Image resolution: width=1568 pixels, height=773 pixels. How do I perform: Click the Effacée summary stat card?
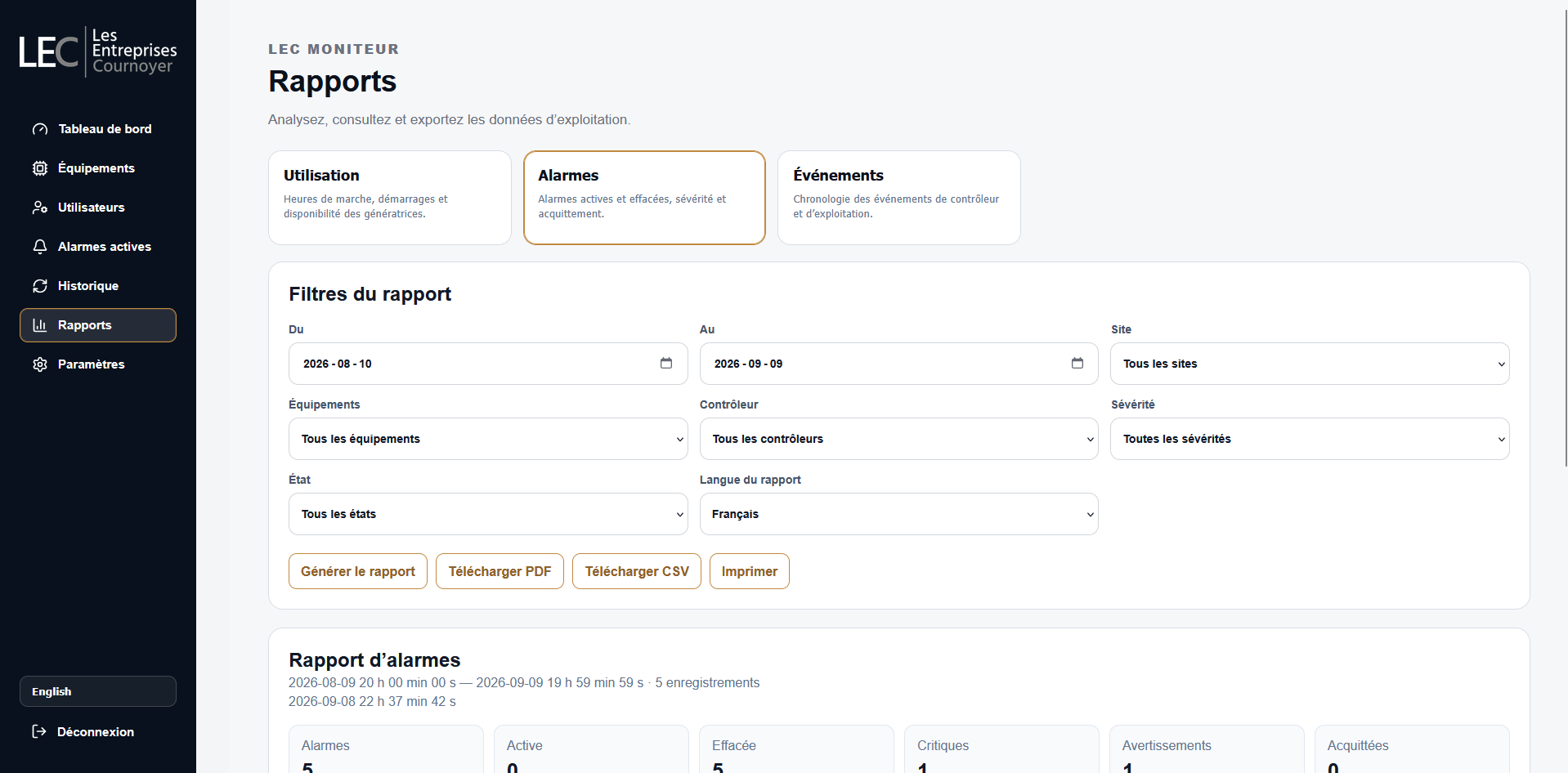[x=796, y=749]
